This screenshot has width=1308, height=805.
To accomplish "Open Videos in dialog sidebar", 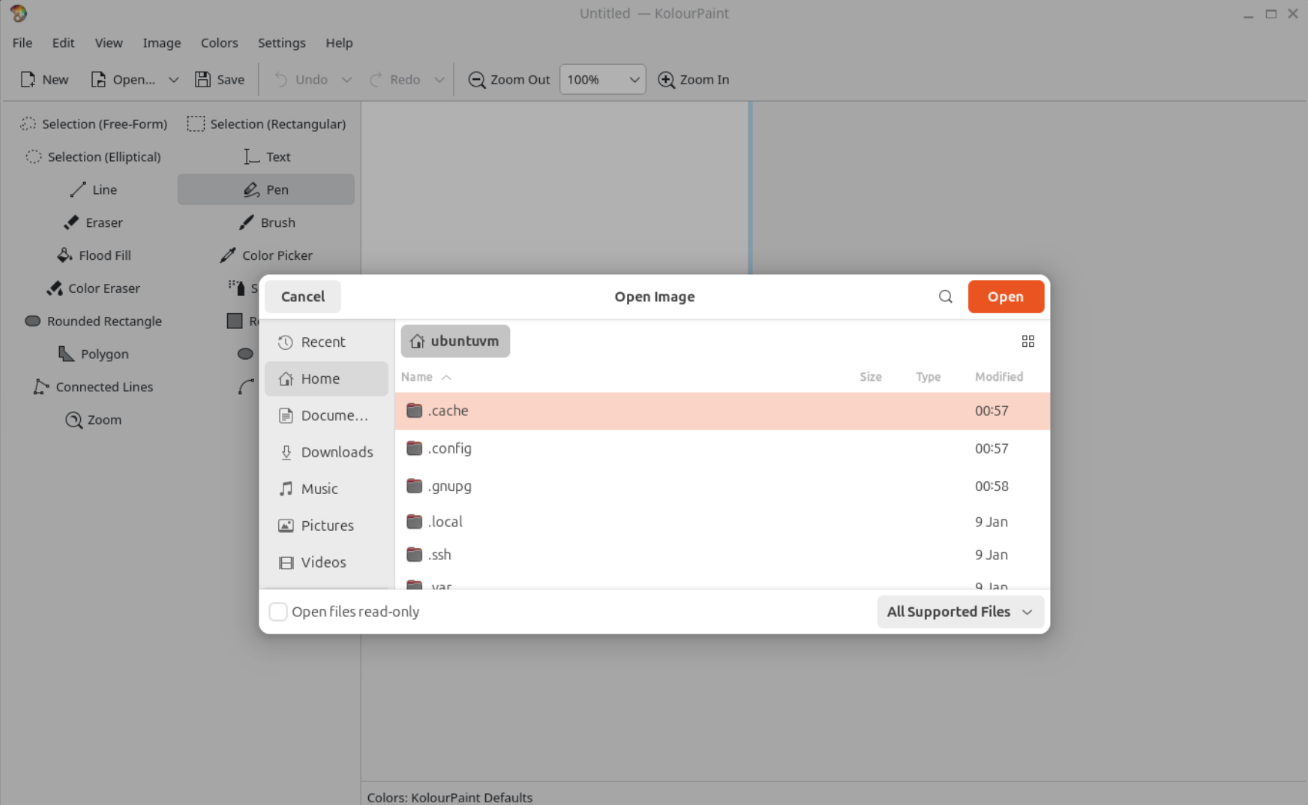I will pos(326,563).
